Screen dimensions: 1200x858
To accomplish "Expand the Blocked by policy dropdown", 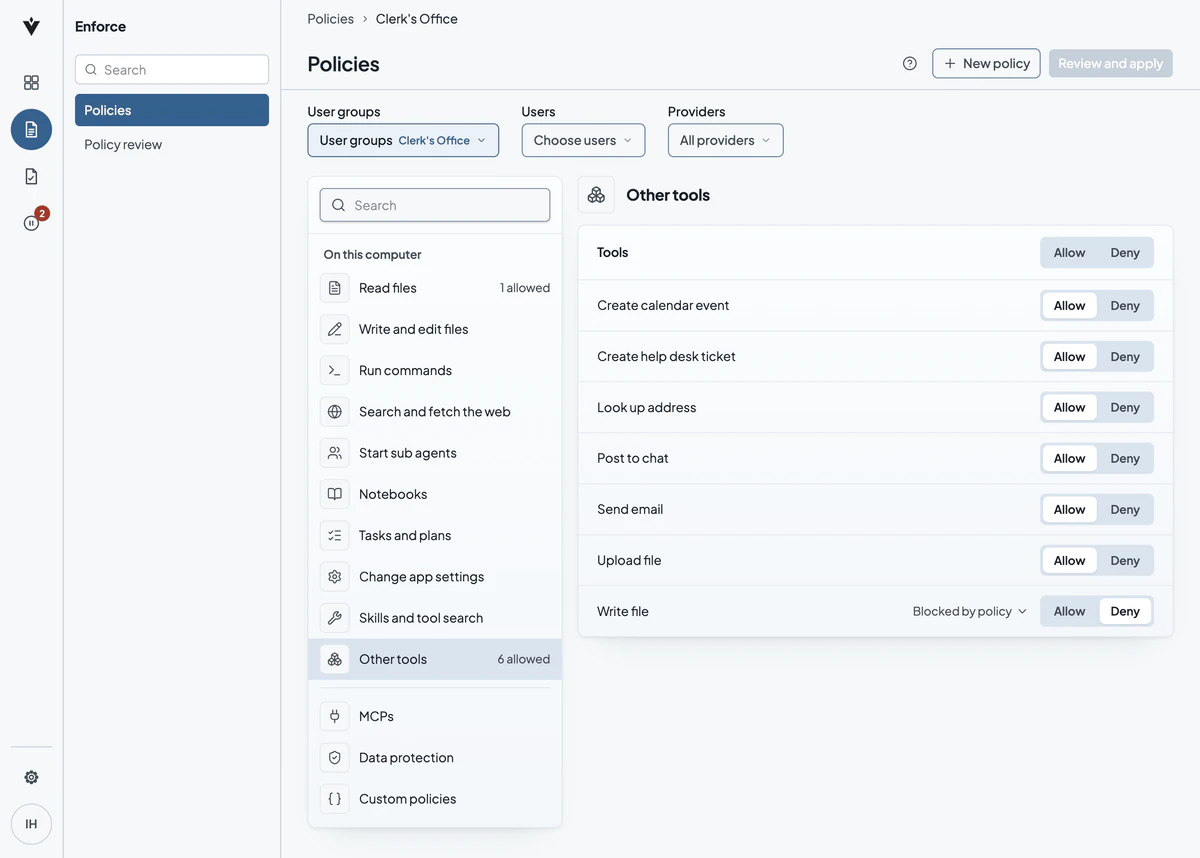I will tap(969, 611).
